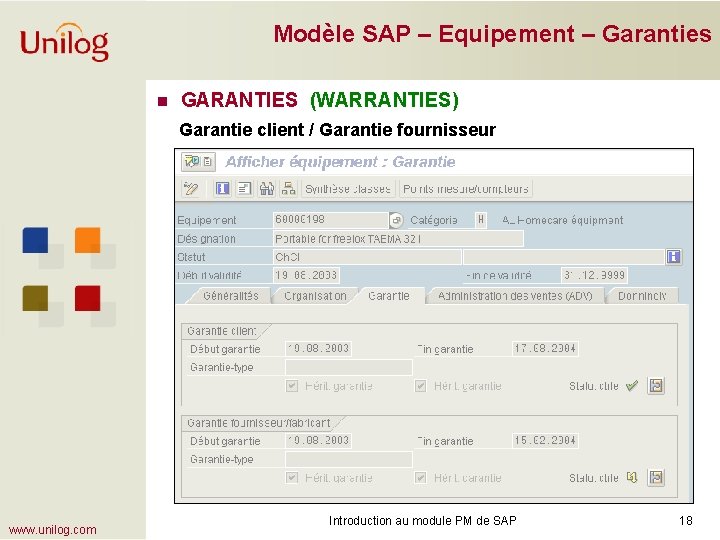This screenshot has width=720, height=540.
Task: Click the warranty check button icon in Garantie client
Action: pyautogui.click(x=656, y=386)
